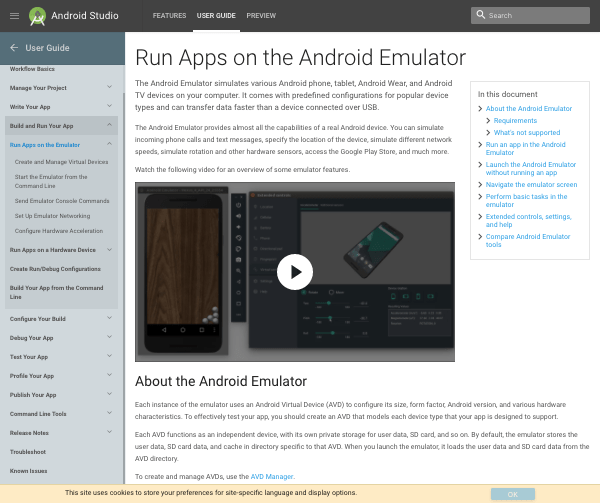Open the FEATURES tab
The width and height of the screenshot is (600, 503).
(169, 16)
